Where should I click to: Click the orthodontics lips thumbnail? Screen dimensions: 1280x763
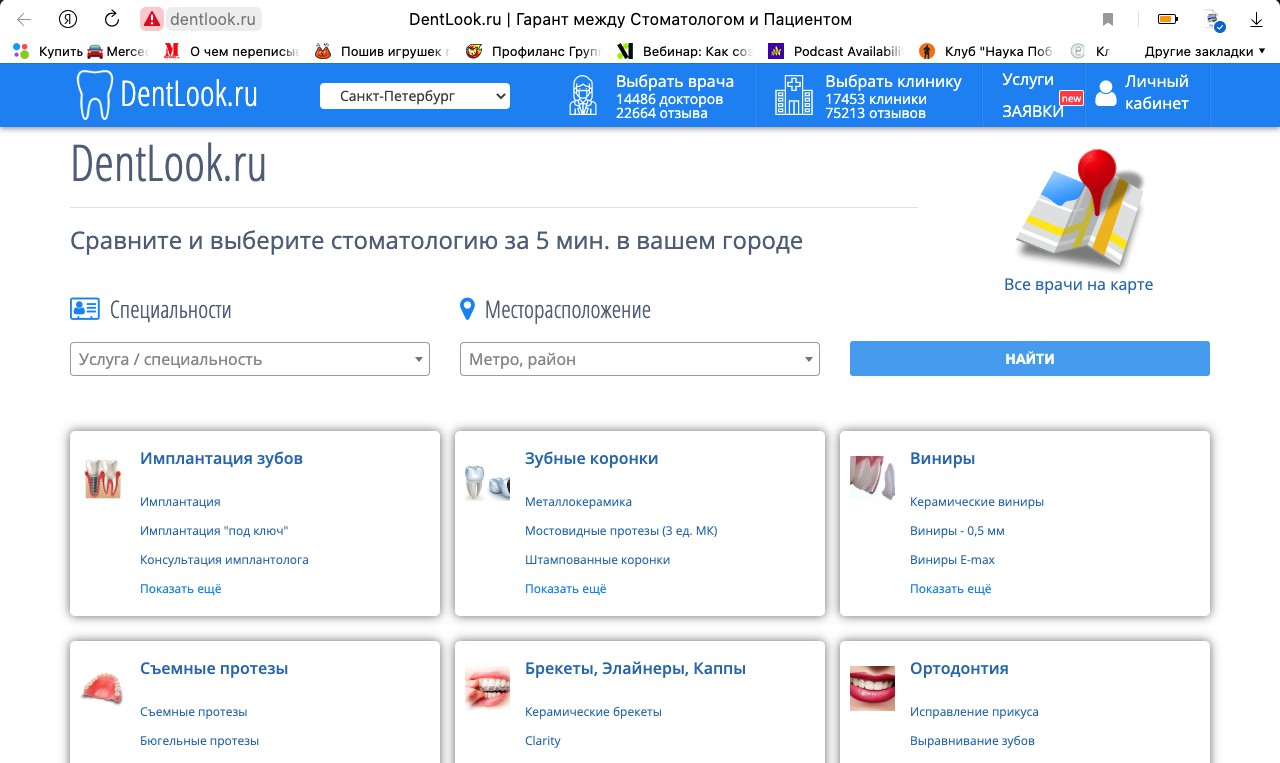tap(872, 689)
